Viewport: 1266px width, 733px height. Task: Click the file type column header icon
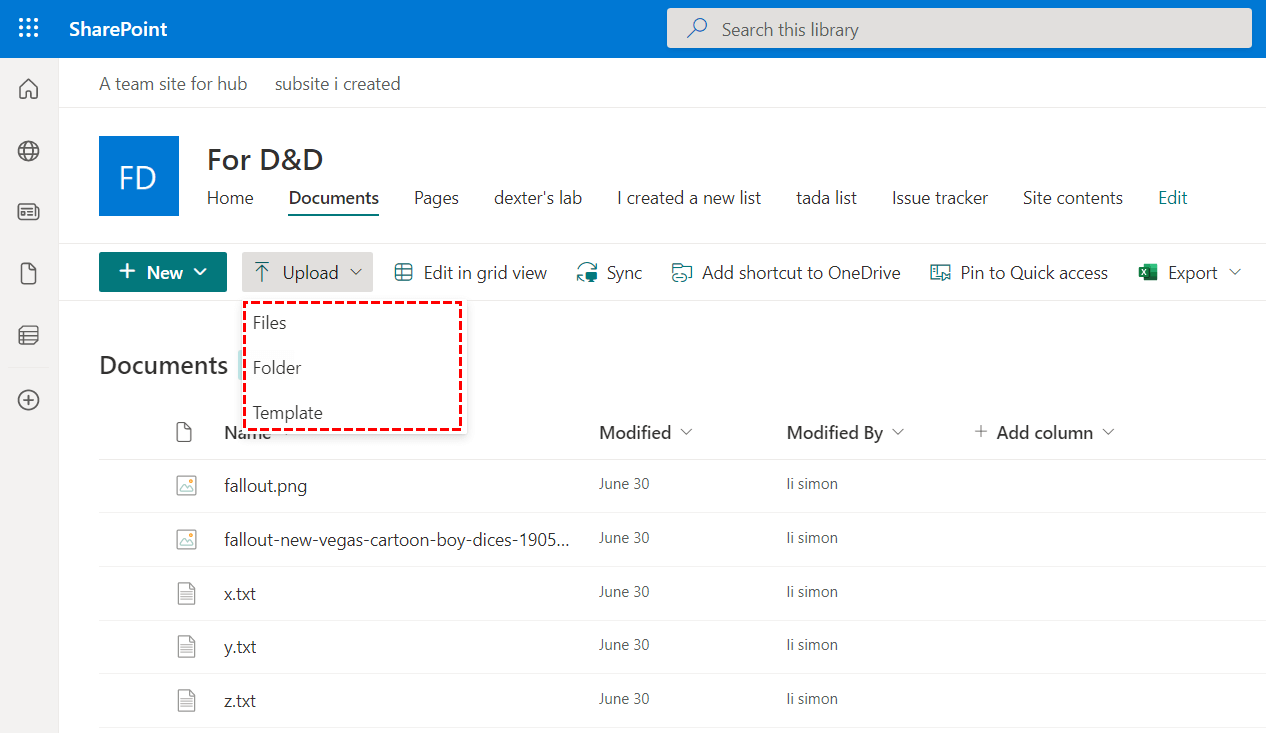tap(184, 432)
